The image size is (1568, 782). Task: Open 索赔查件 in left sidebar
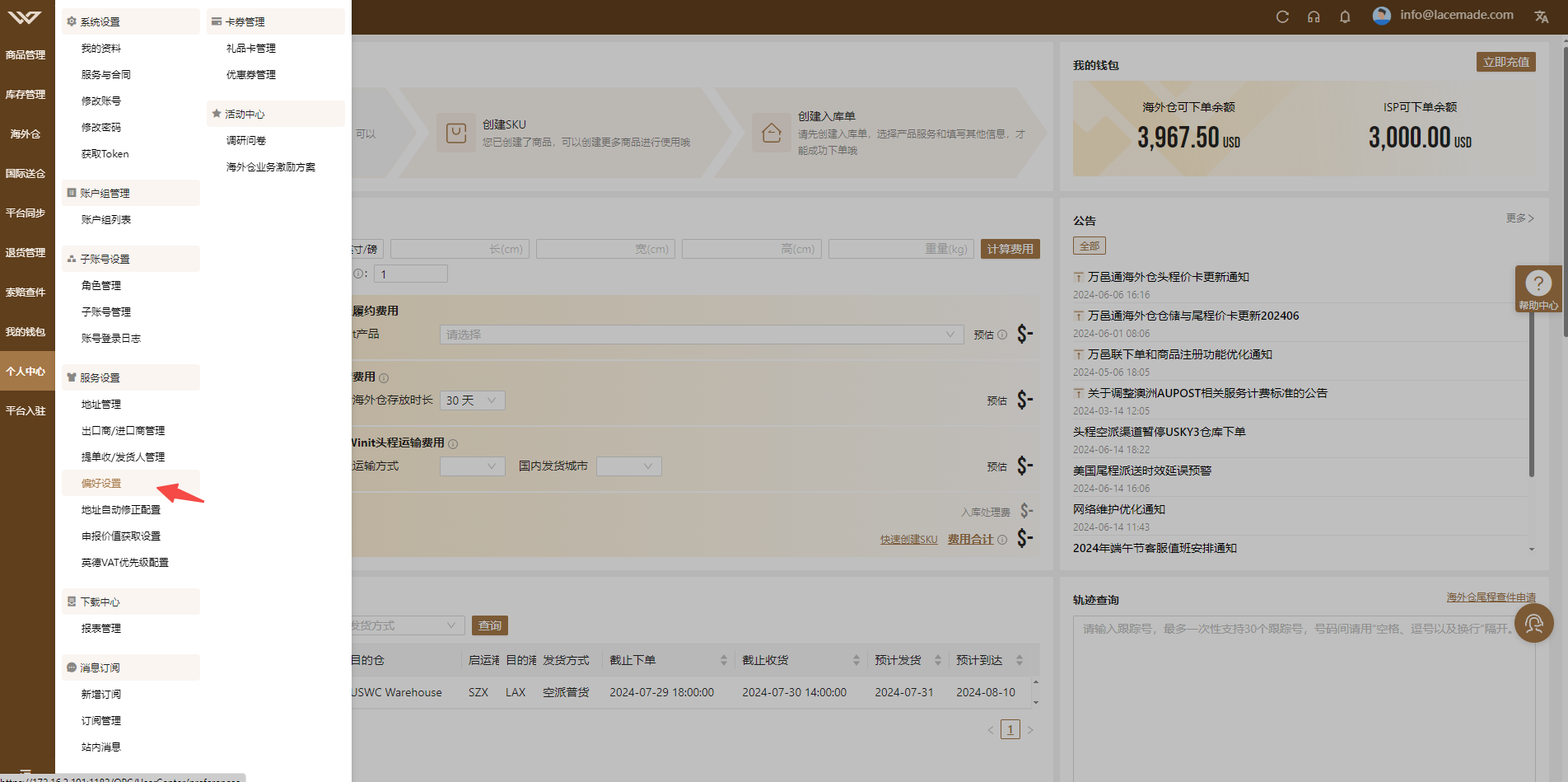[26, 293]
